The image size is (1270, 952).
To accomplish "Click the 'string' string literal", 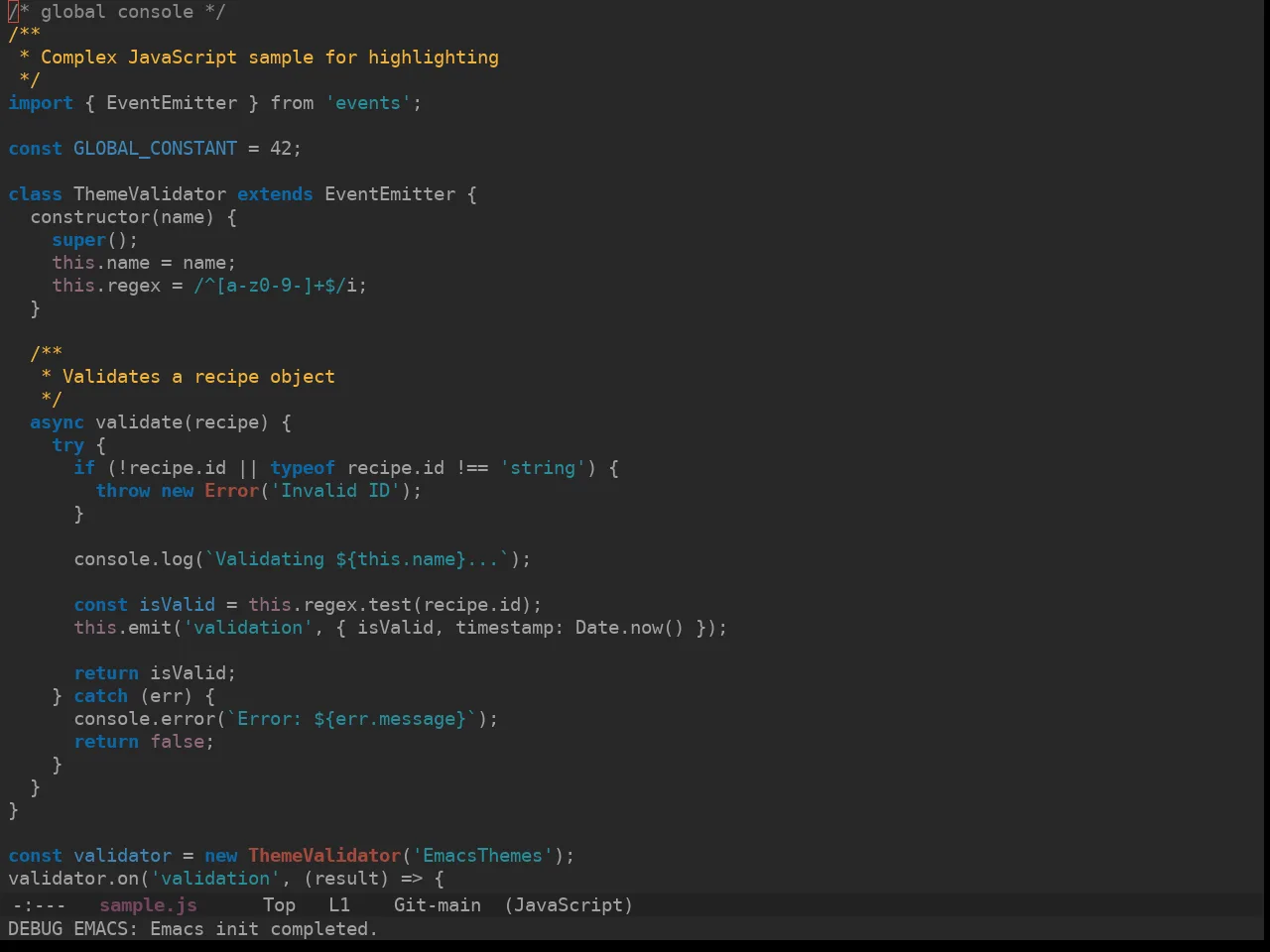I will [543, 468].
